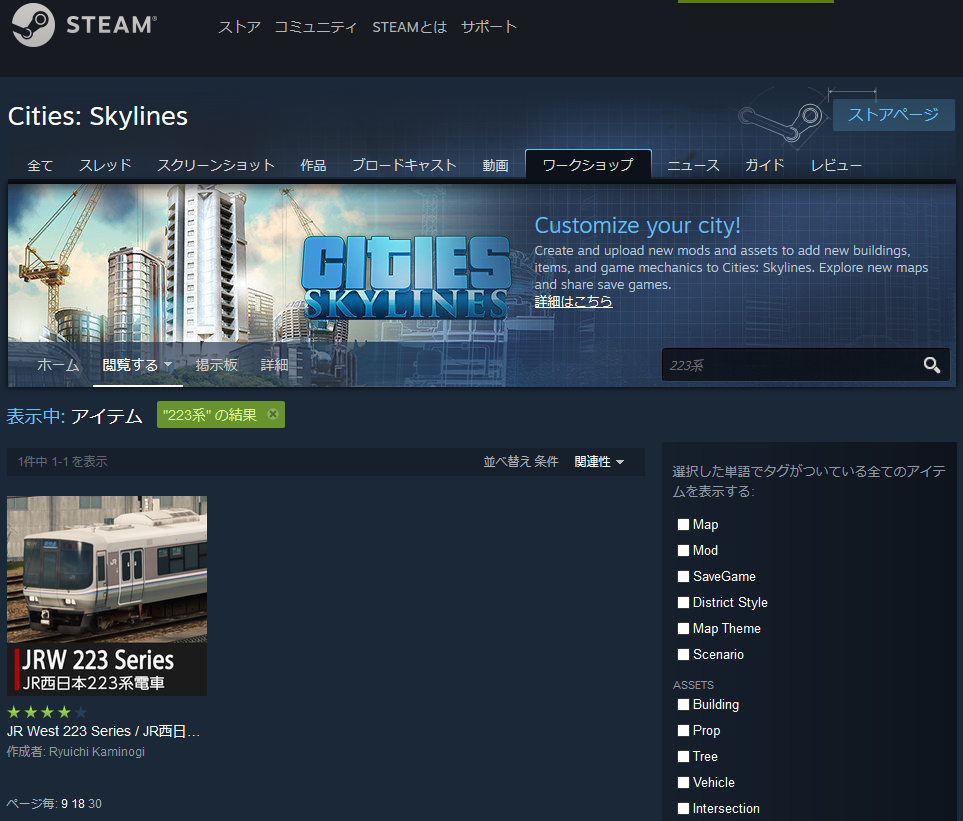The image size is (963, 821).
Task: Select the ワークショップ tab
Action: tap(588, 165)
